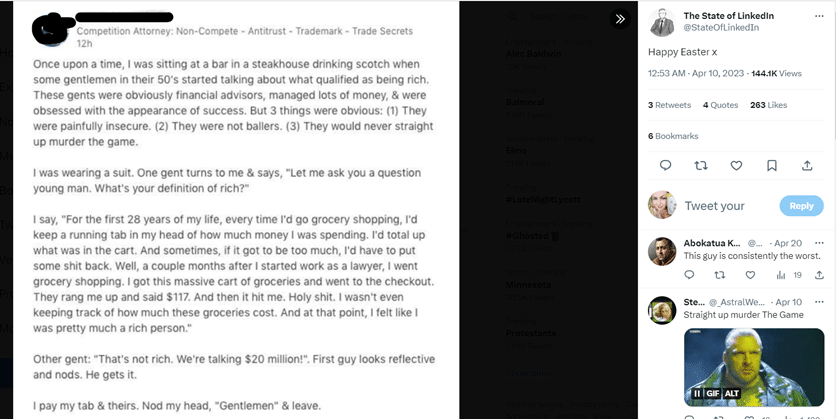Viewport: 836px width, 419px height.
Task: Reply to Abokatua's comment
Action: (x=688, y=274)
